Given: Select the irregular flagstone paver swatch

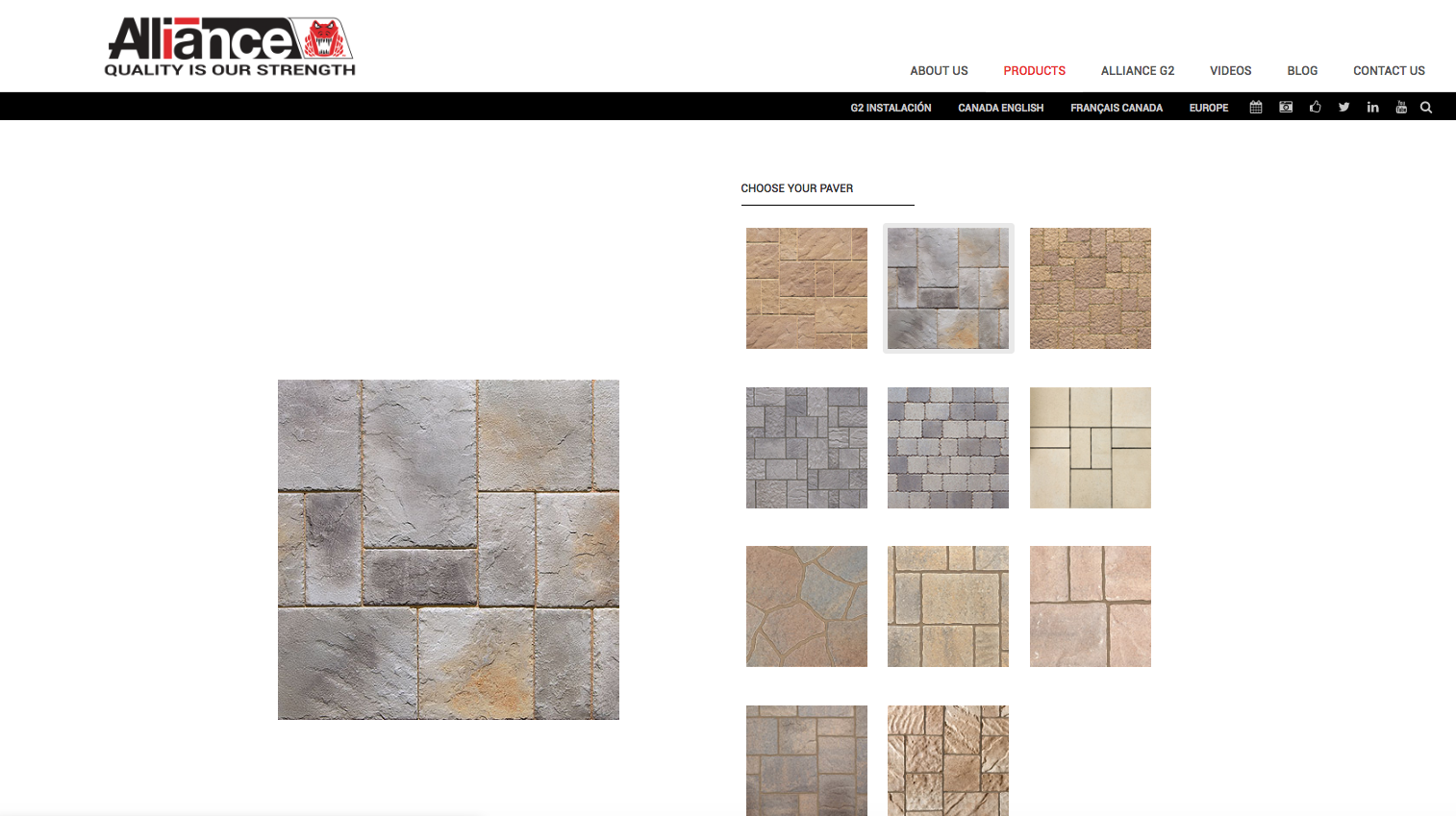Looking at the screenshot, I should point(807,606).
